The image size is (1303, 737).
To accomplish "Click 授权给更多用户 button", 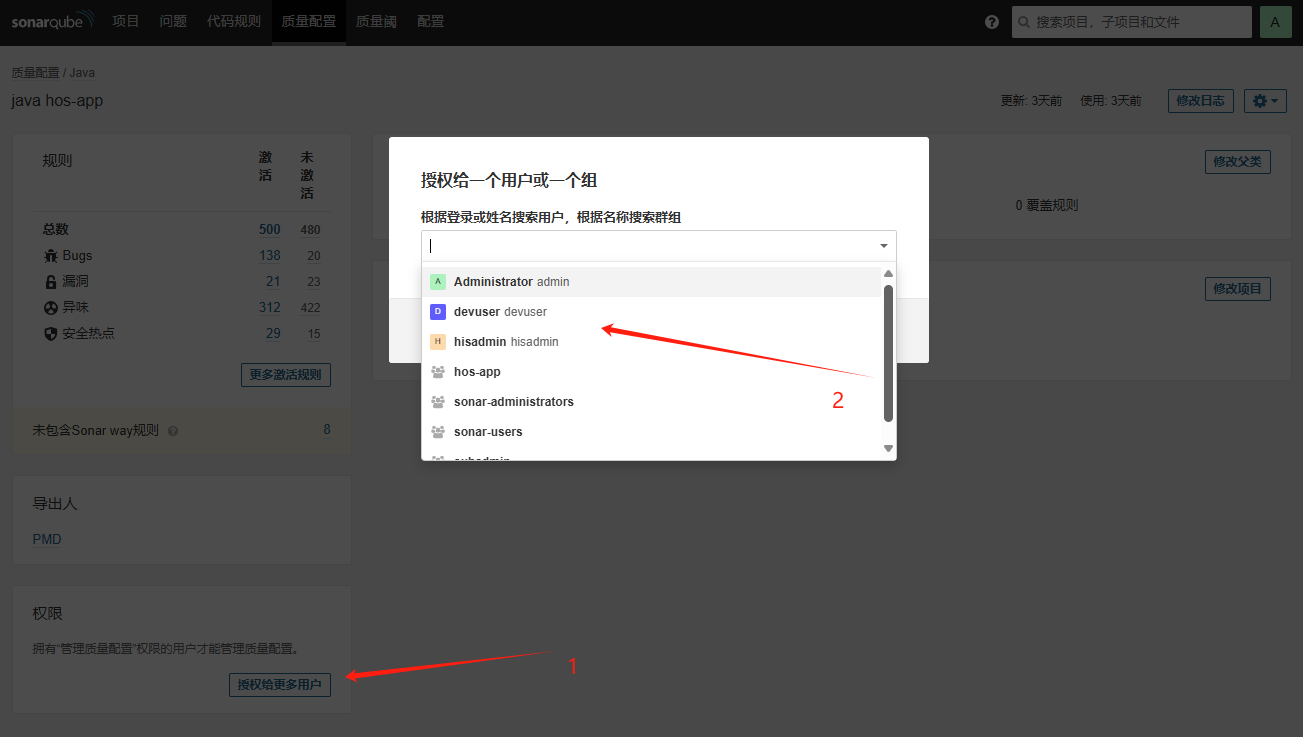I will 280,685.
